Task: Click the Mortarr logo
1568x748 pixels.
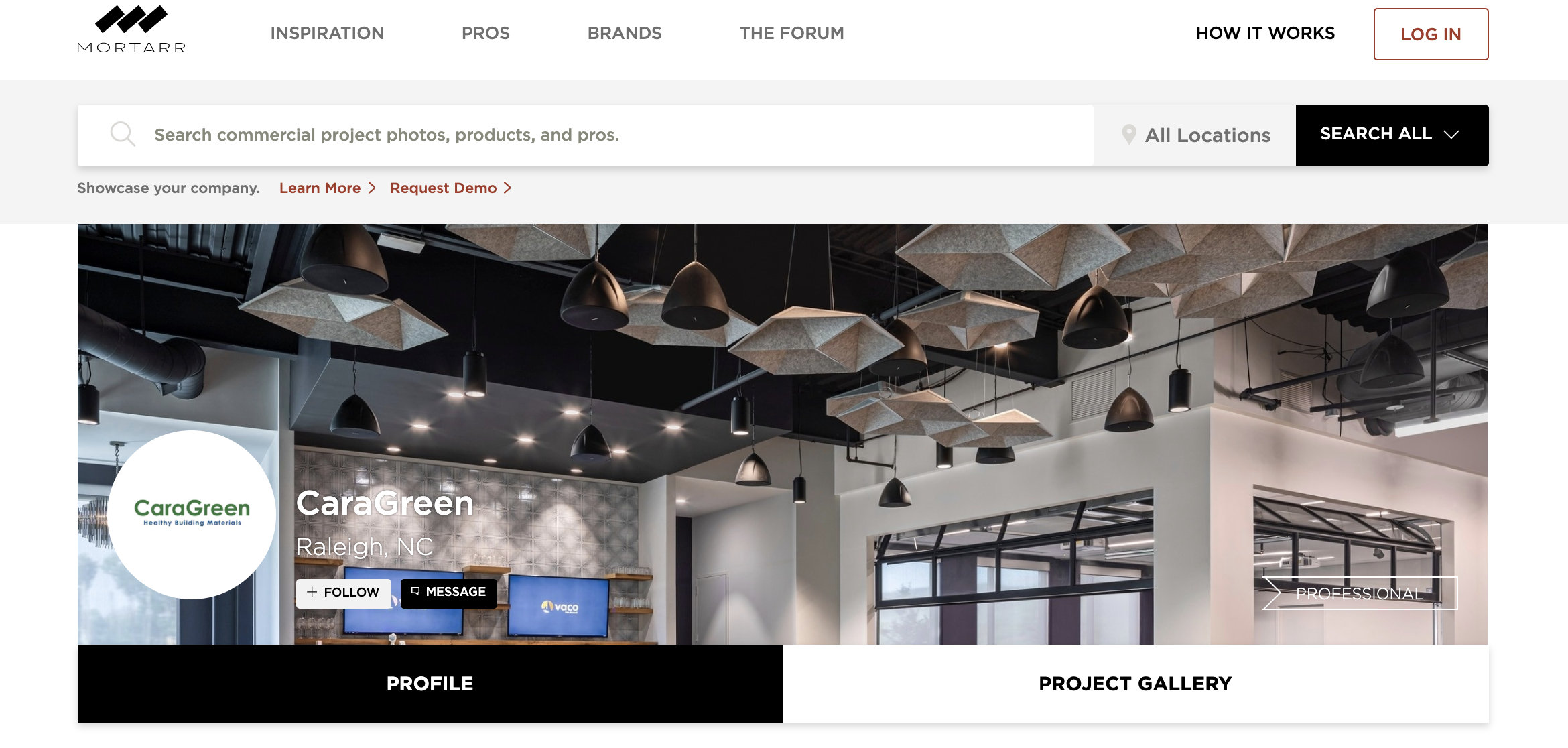Action: [x=131, y=29]
